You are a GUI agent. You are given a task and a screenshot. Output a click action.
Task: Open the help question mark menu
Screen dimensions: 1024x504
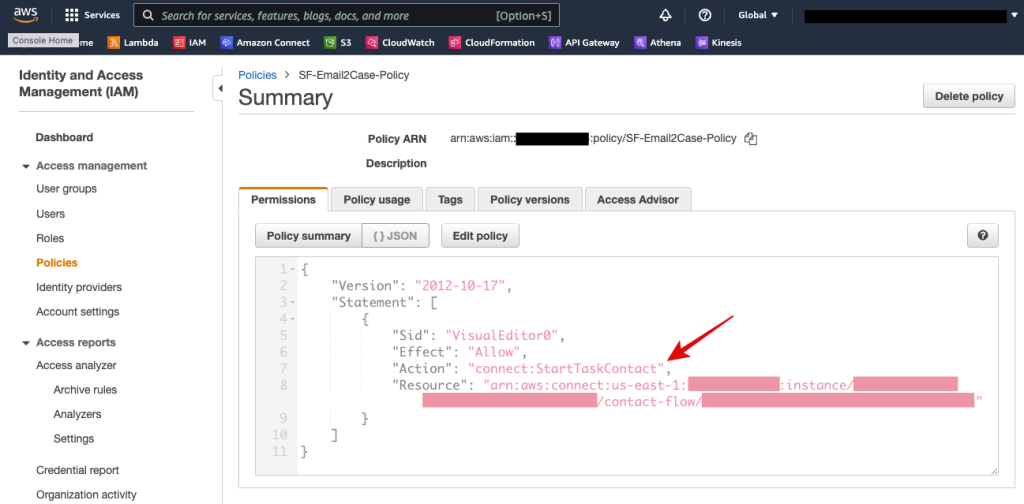(705, 15)
